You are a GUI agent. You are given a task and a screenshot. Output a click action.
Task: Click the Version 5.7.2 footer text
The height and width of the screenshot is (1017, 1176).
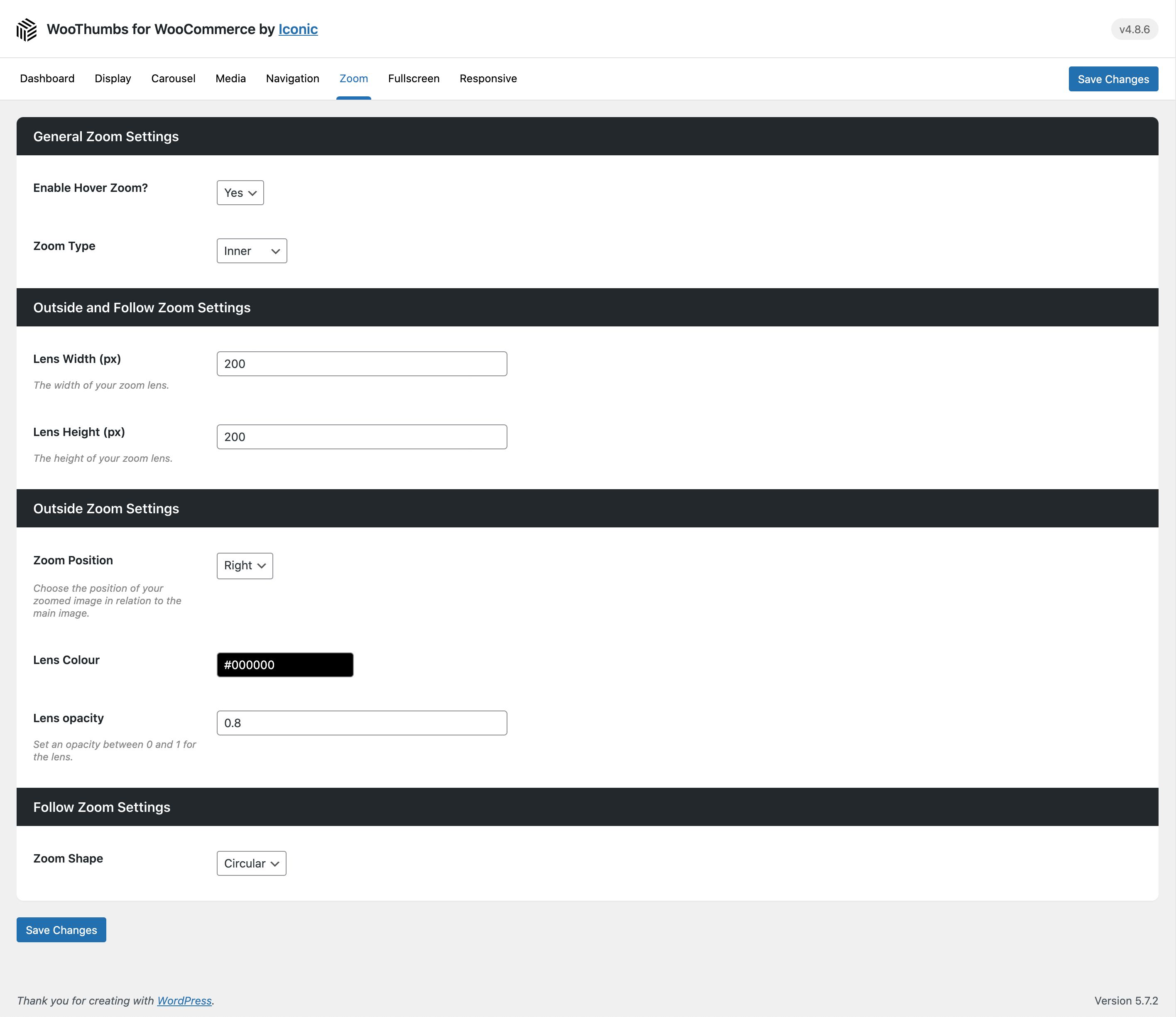(x=1126, y=1000)
